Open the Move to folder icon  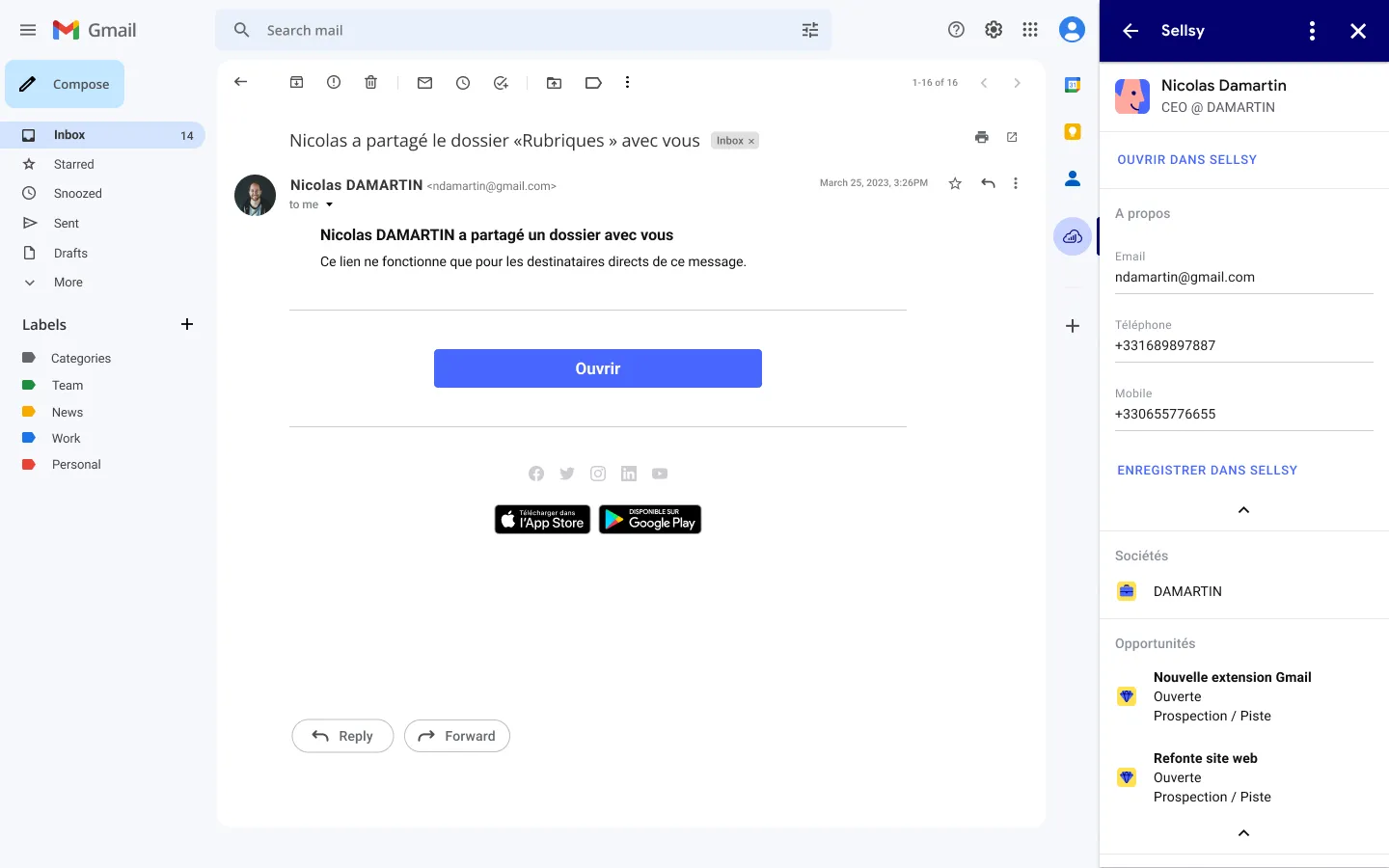555,83
